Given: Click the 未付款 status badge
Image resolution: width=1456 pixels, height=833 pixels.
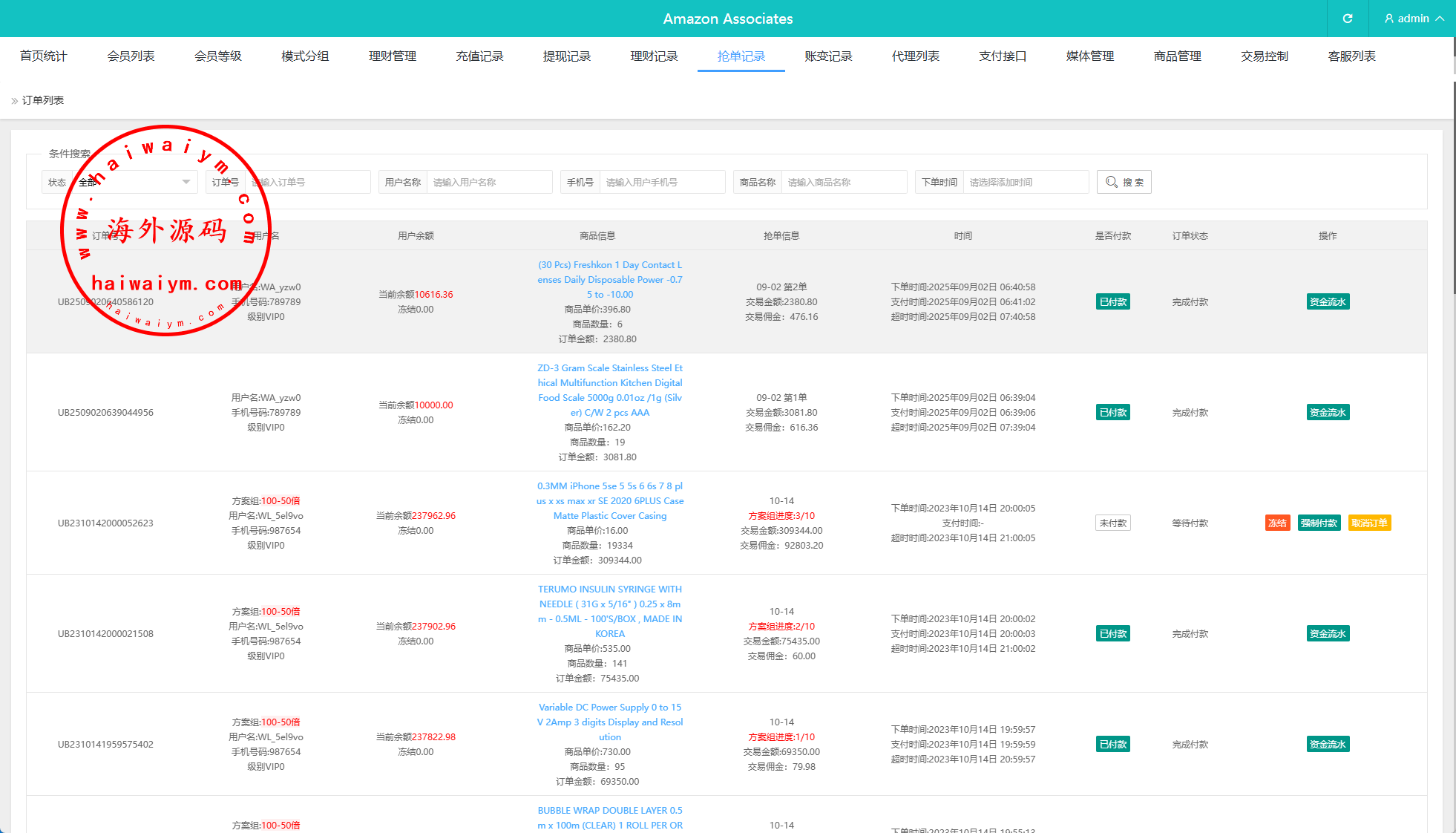Looking at the screenshot, I should (1112, 523).
